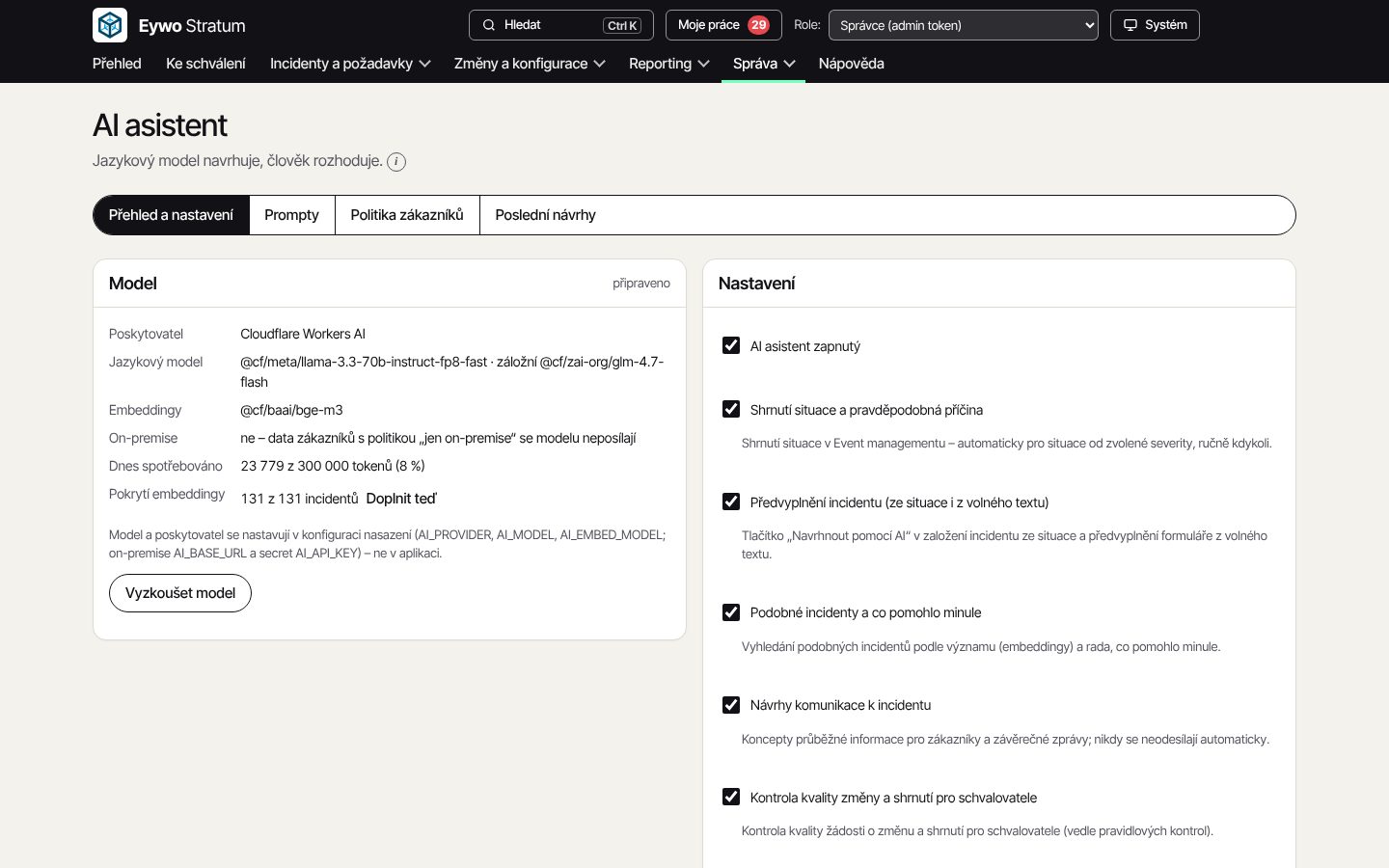1389x868 pixels.
Task: Open the Správa dropdown menu
Action: pos(764,64)
